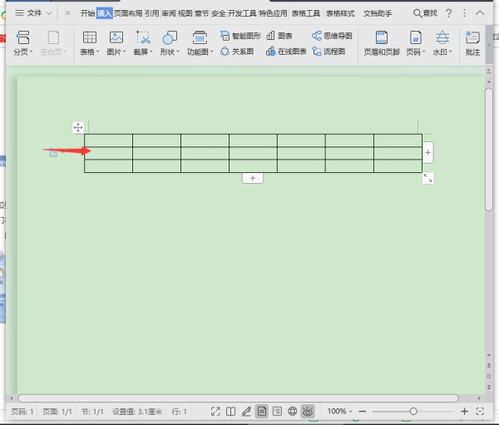Select the 截屏 screenshot tool
The image size is (499, 425).
pos(143,43)
